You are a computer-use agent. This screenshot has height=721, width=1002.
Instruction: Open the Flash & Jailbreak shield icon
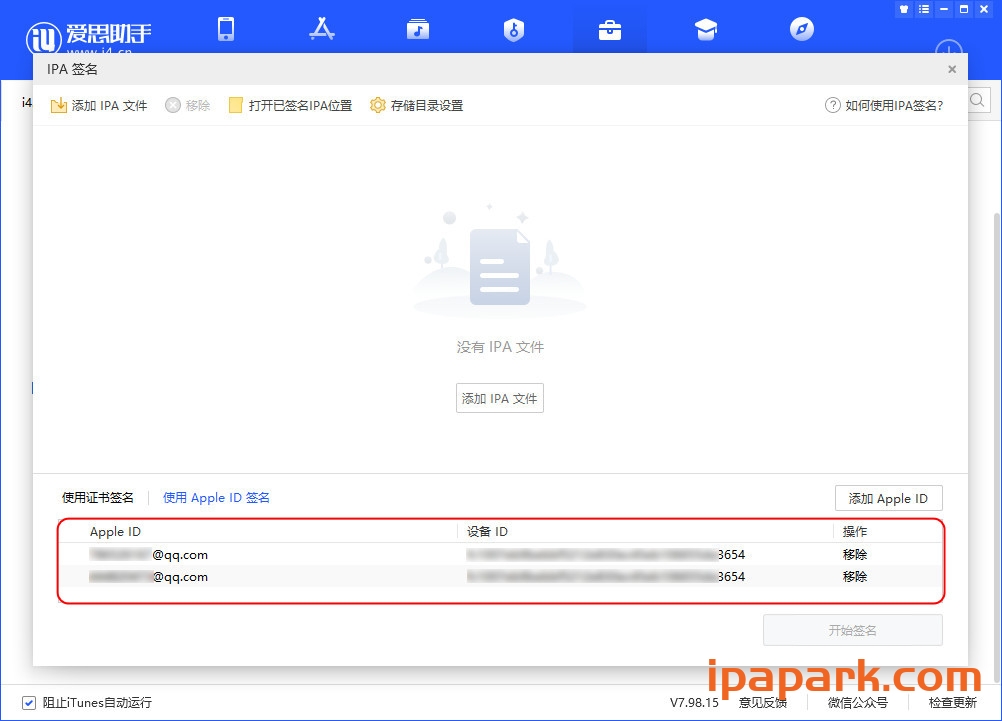[513, 29]
